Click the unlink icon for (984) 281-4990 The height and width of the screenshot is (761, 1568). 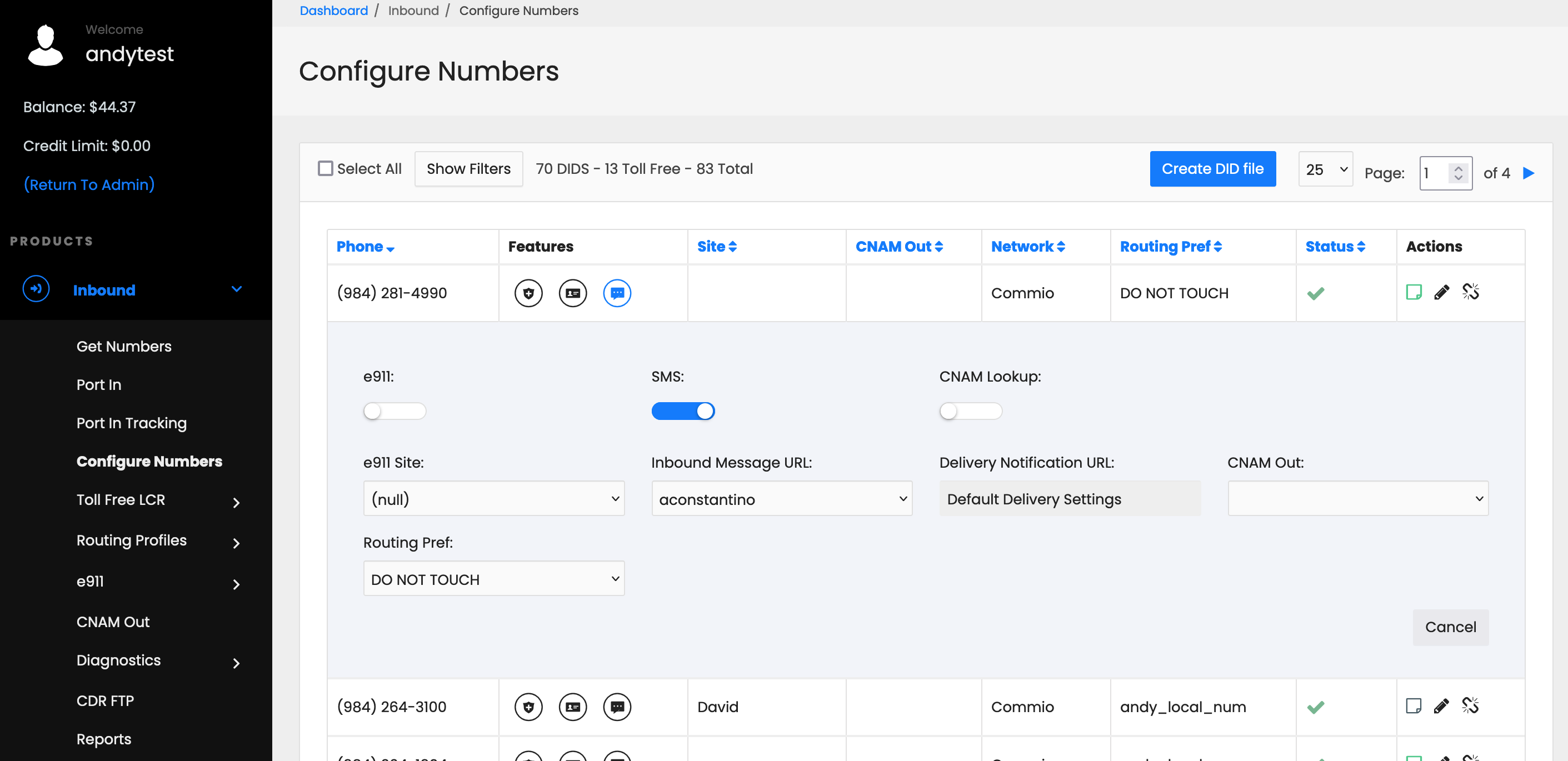pos(1471,292)
